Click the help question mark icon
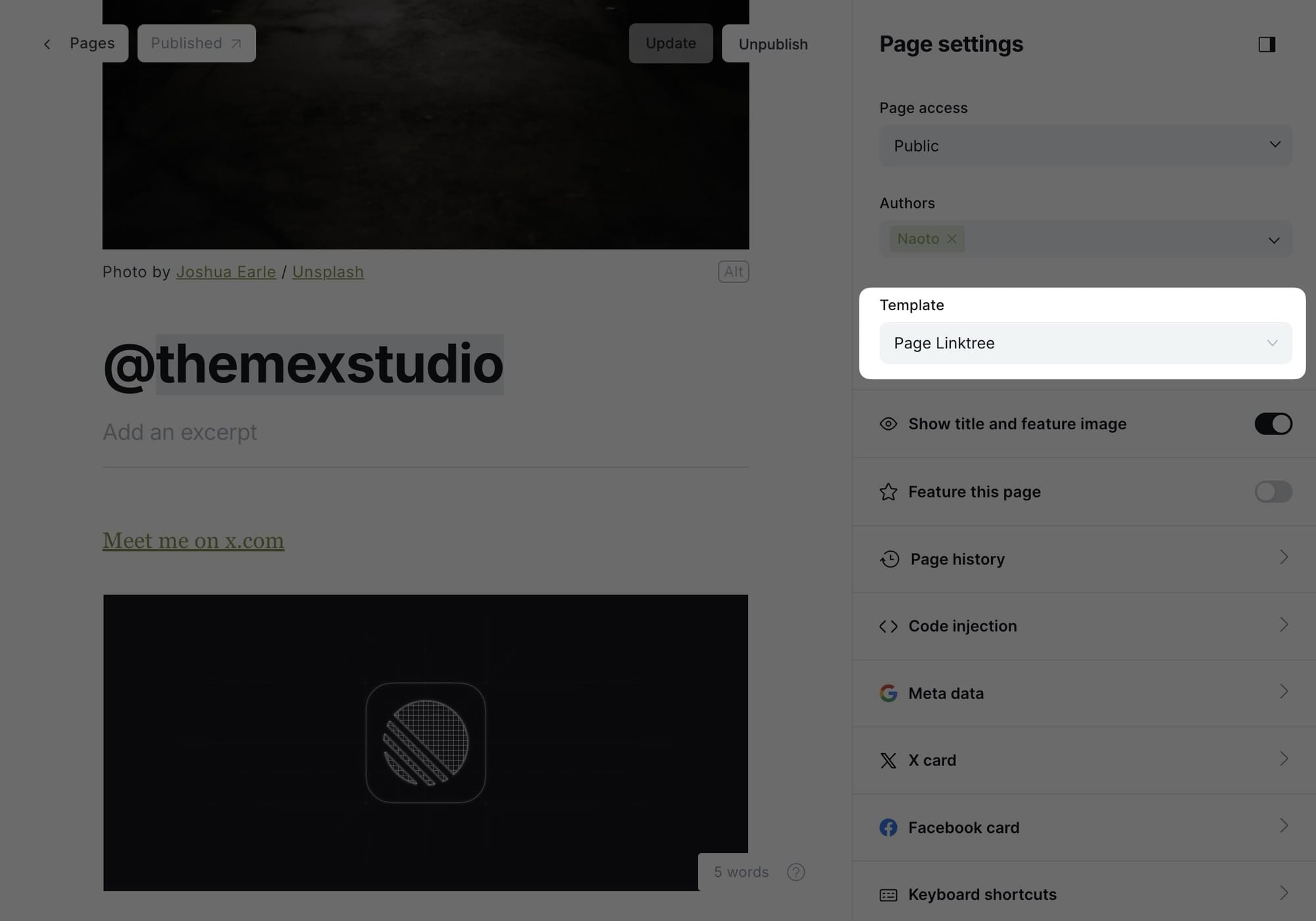 click(796, 872)
